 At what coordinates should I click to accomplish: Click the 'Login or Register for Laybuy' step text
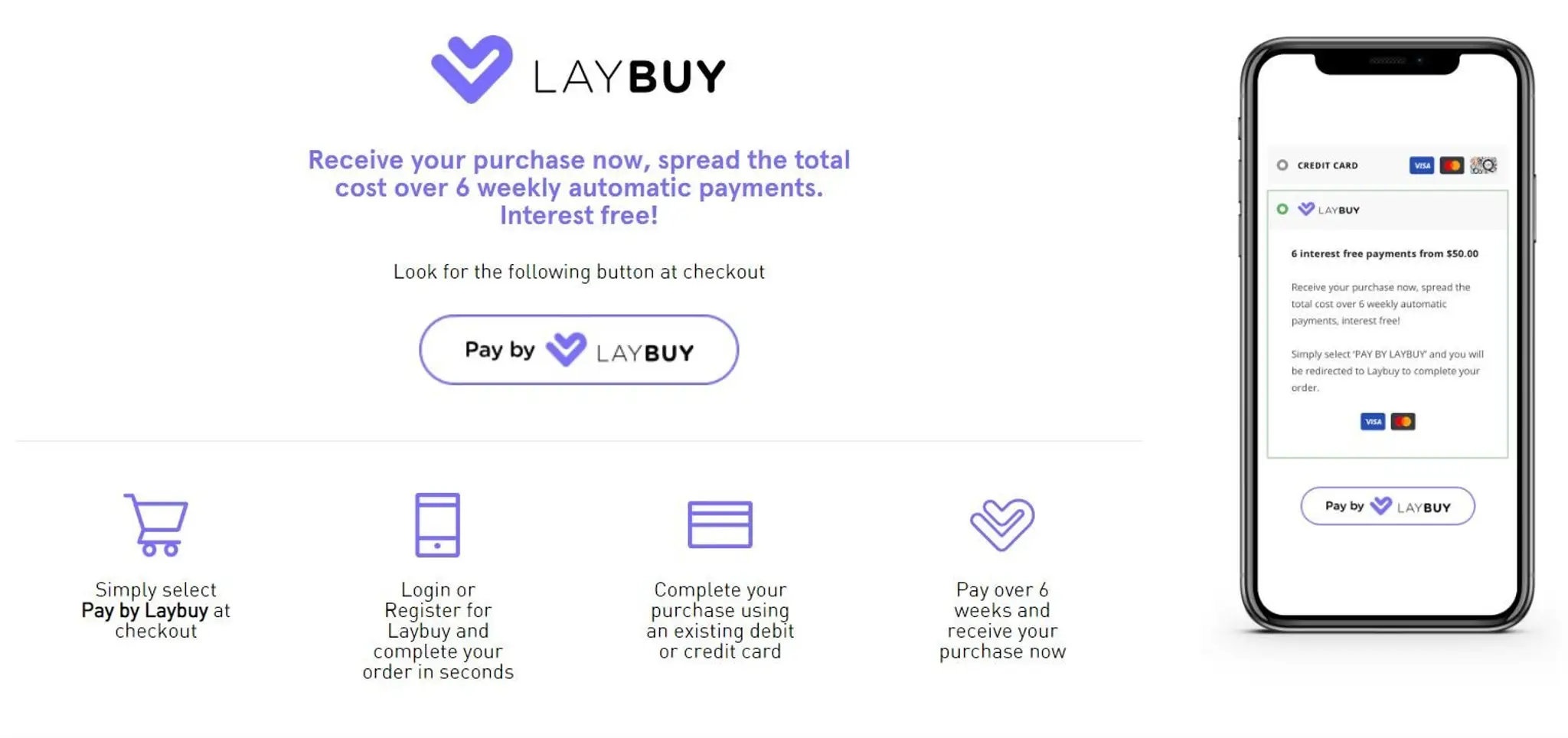click(437, 630)
